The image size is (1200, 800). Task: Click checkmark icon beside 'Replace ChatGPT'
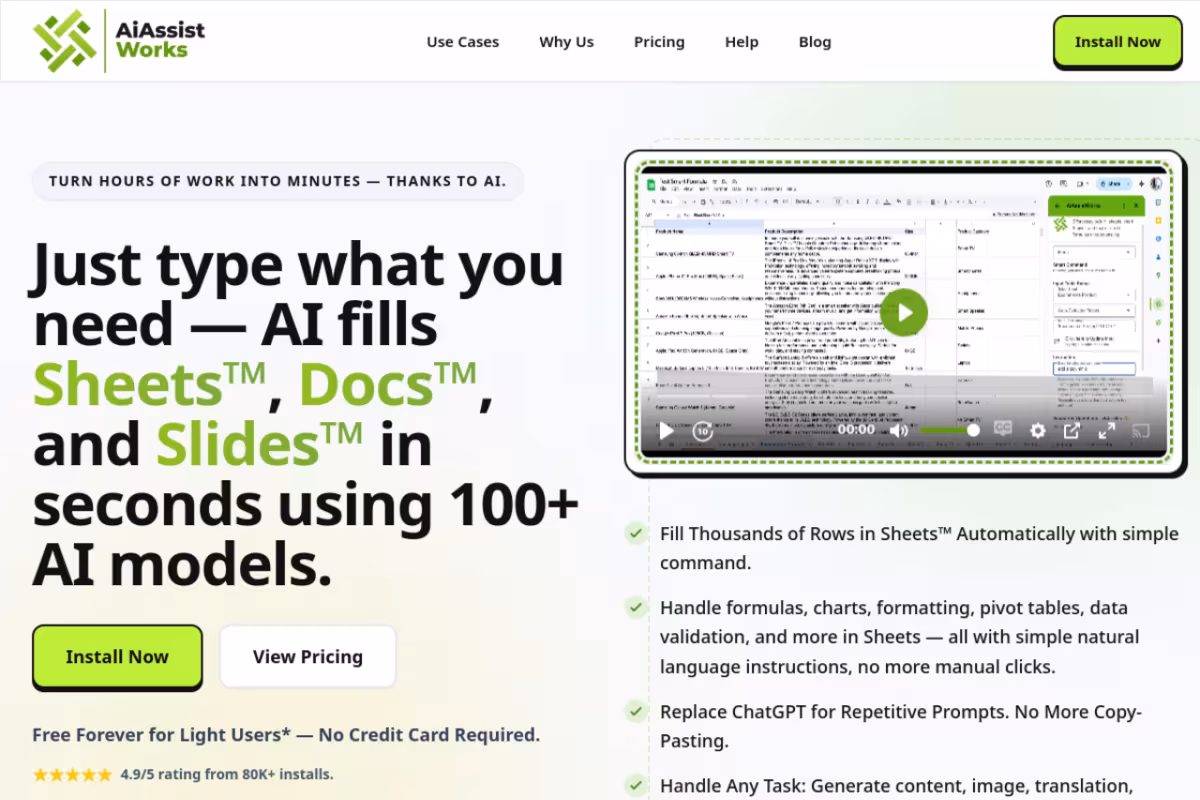[x=635, y=711]
